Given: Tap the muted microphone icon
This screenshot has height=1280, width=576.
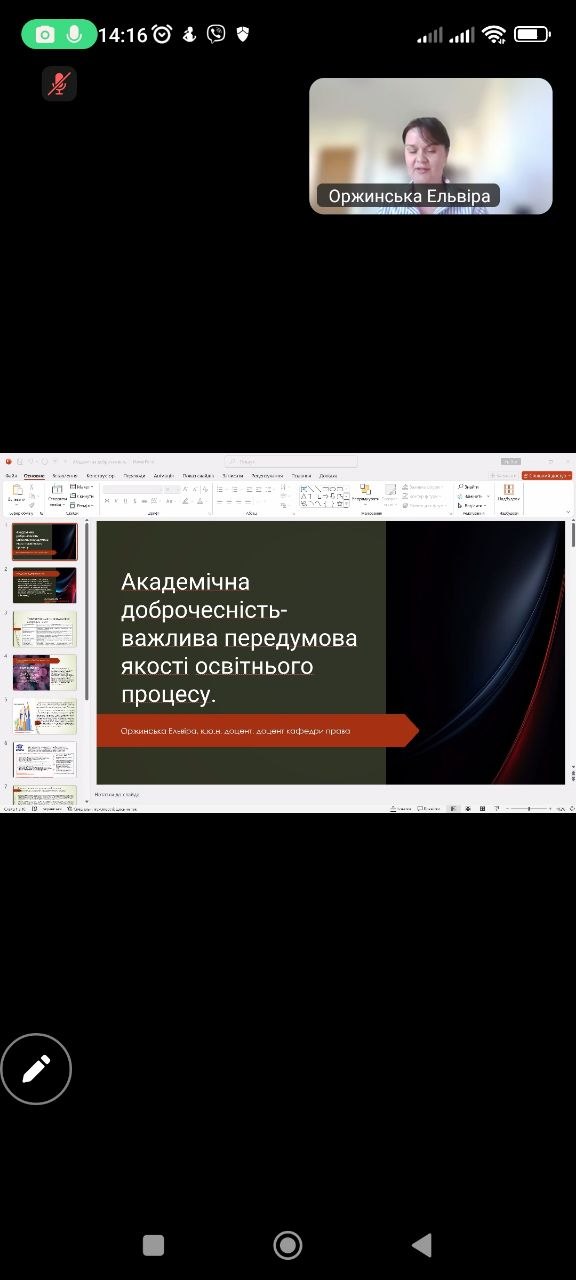Looking at the screenshot, I should coord(59,84).
